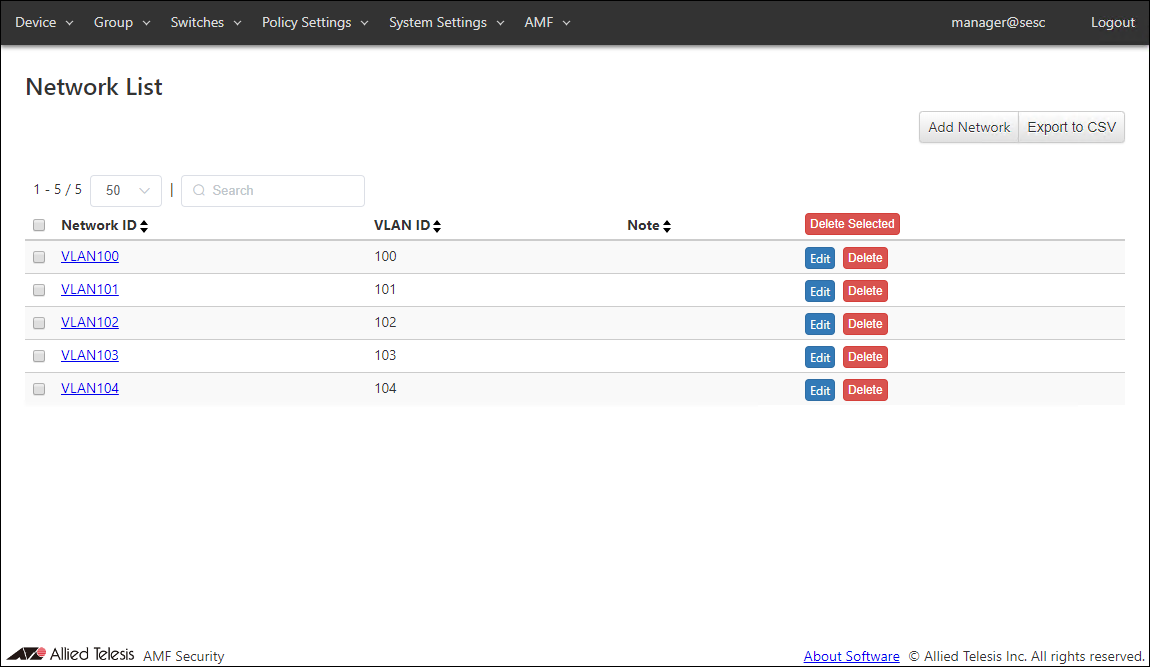Open the About Software link

pyautogui.click(x=851, y=656)
